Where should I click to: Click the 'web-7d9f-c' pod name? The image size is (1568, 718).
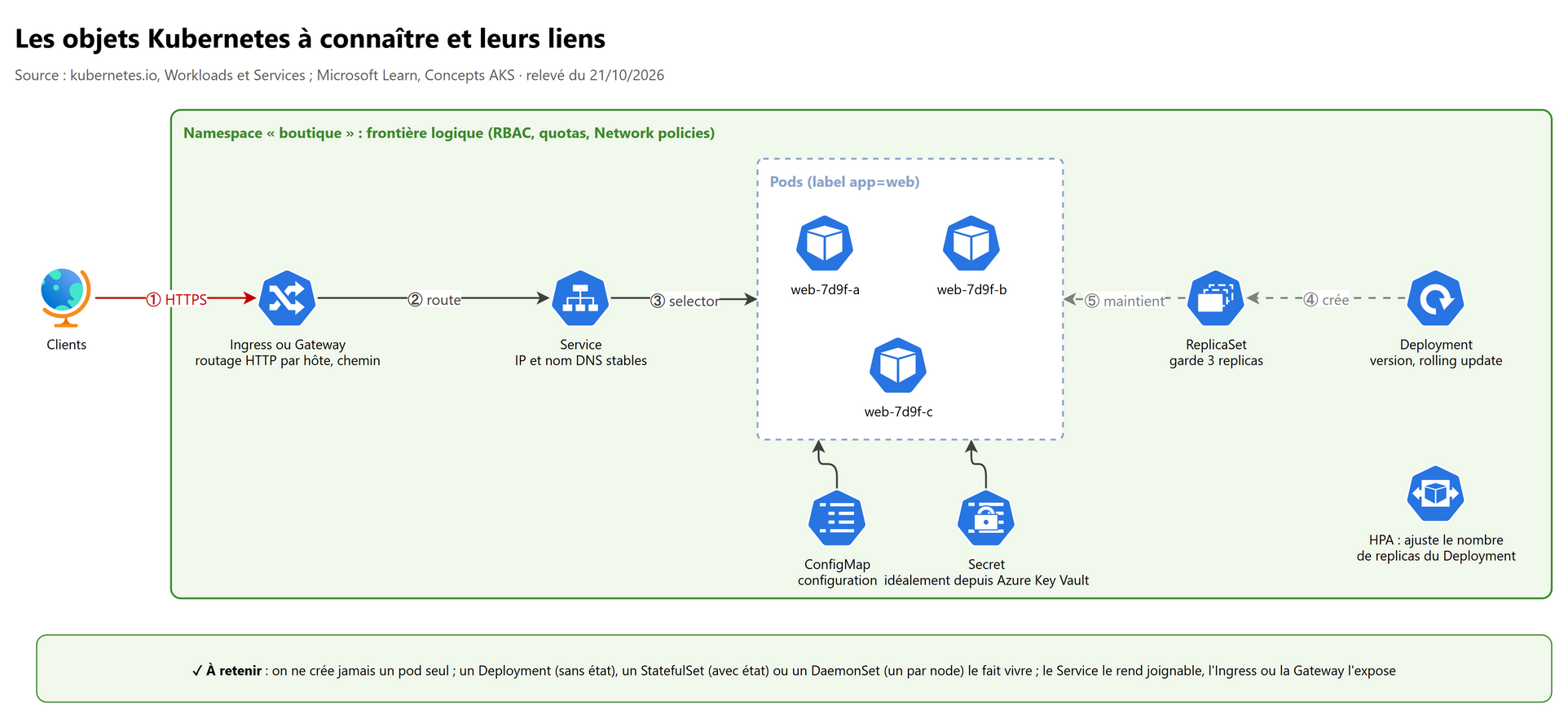[898, 412]
